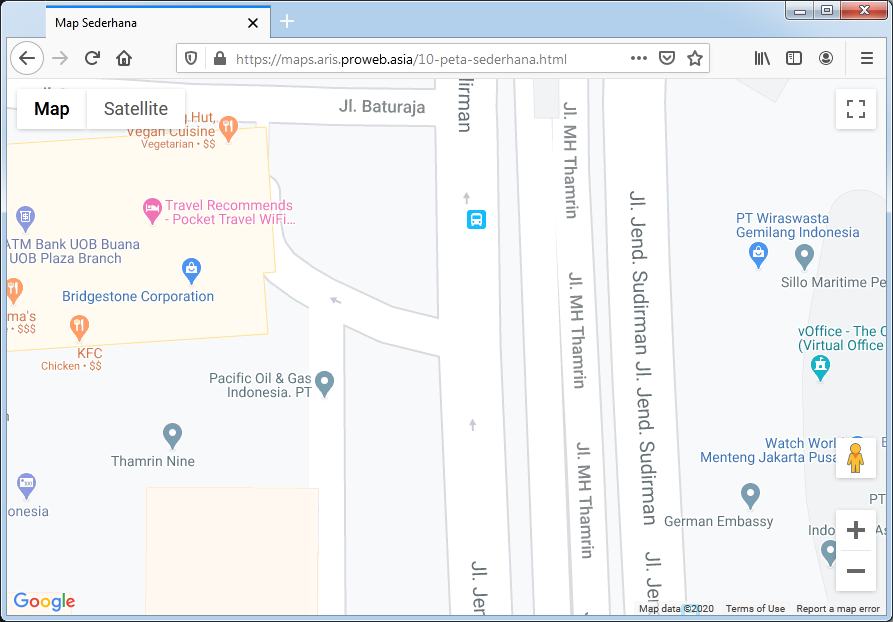Click the bus stop transit icon
This screenshot has width=893, height=622.
coord(476,219)
